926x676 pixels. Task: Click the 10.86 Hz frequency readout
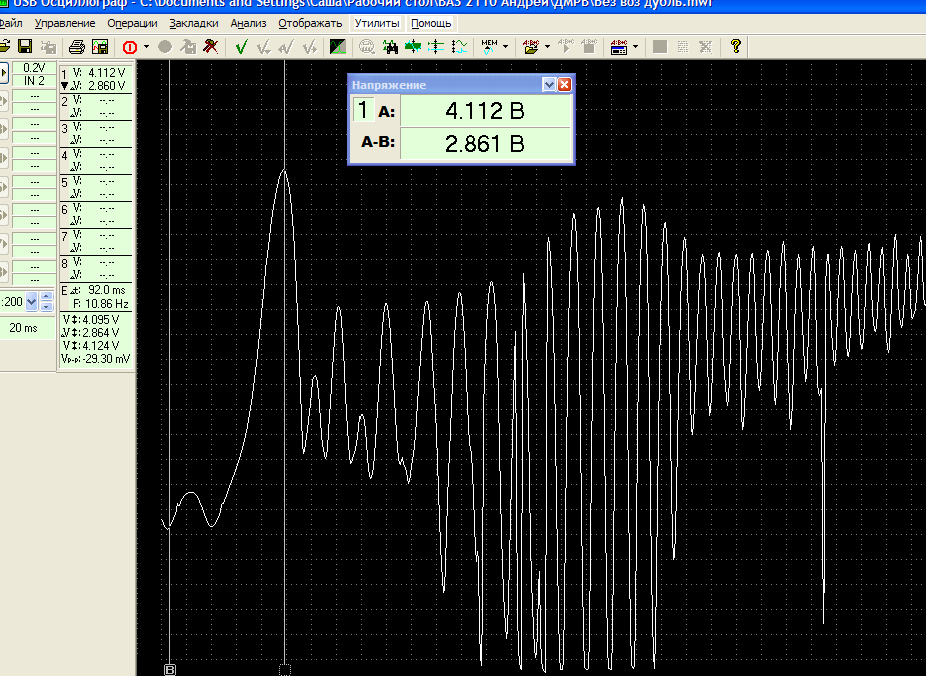pos(107,304)
